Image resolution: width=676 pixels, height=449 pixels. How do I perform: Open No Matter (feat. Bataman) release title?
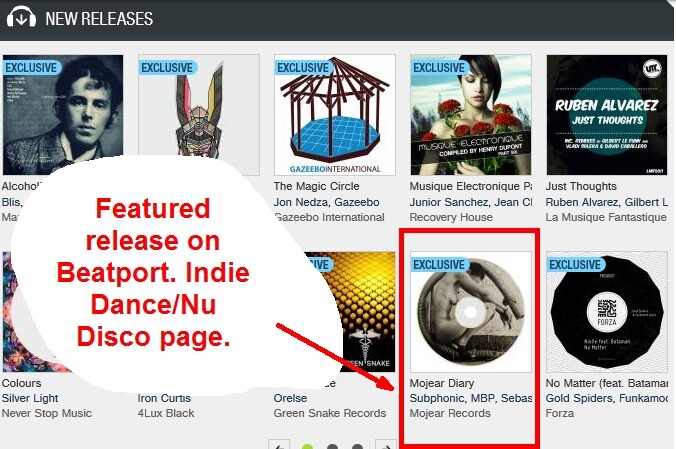[x=607, y=383]
